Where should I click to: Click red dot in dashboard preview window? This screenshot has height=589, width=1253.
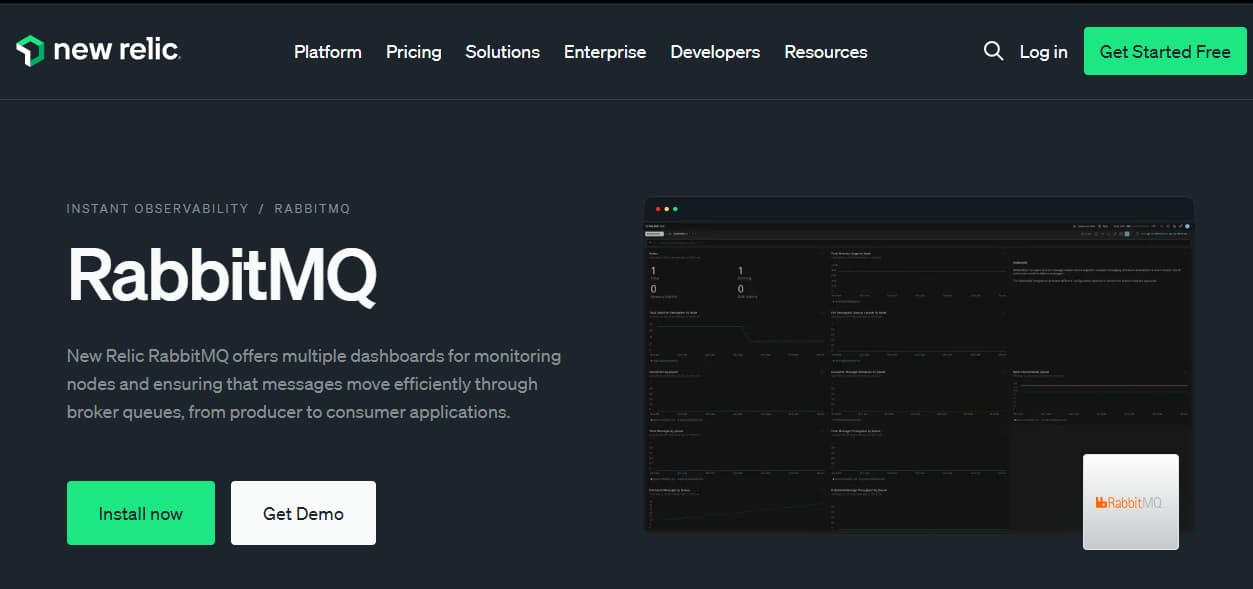pyautogui.click(x=658, y=209)
